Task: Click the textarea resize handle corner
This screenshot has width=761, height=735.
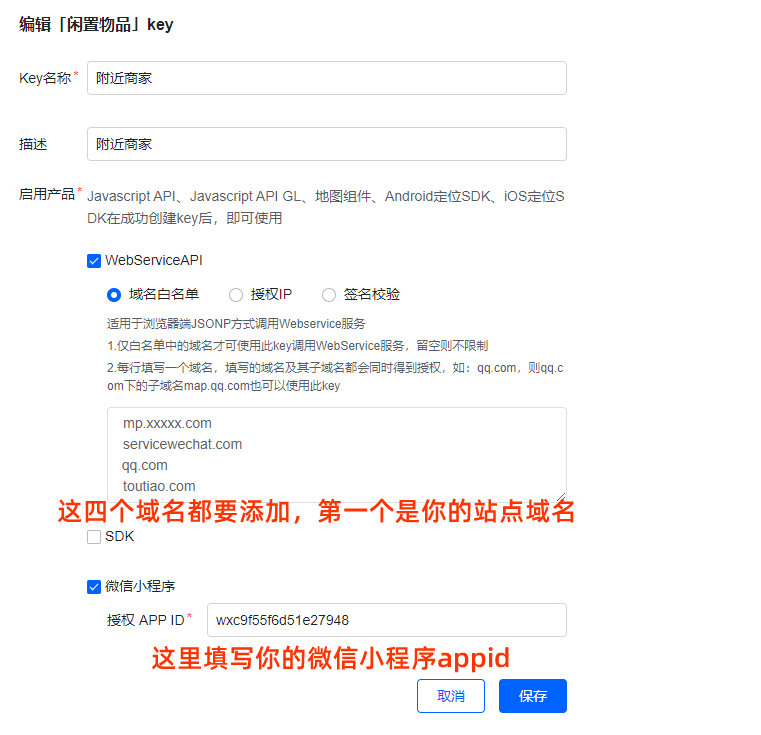Action: pyautogui.click(x=561, y=497)
